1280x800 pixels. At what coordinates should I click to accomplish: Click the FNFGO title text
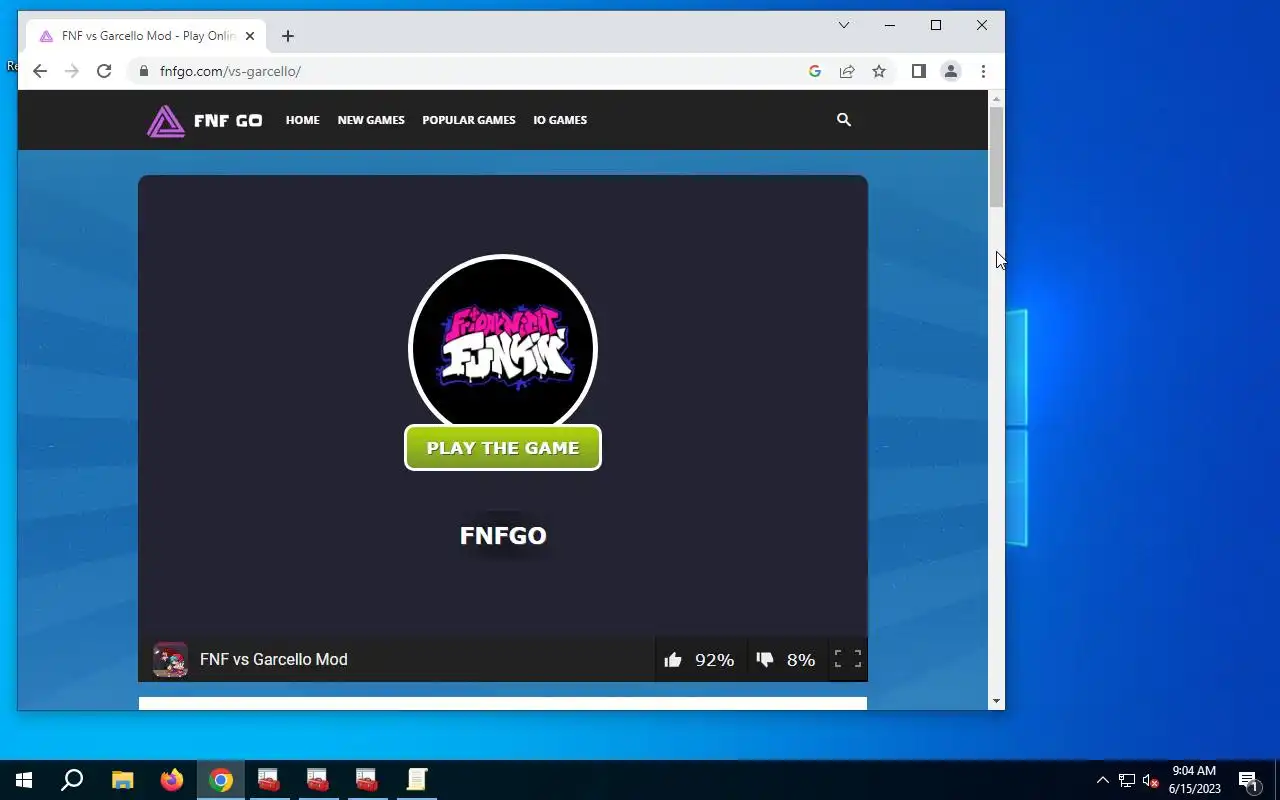click(x=503, y=536)
